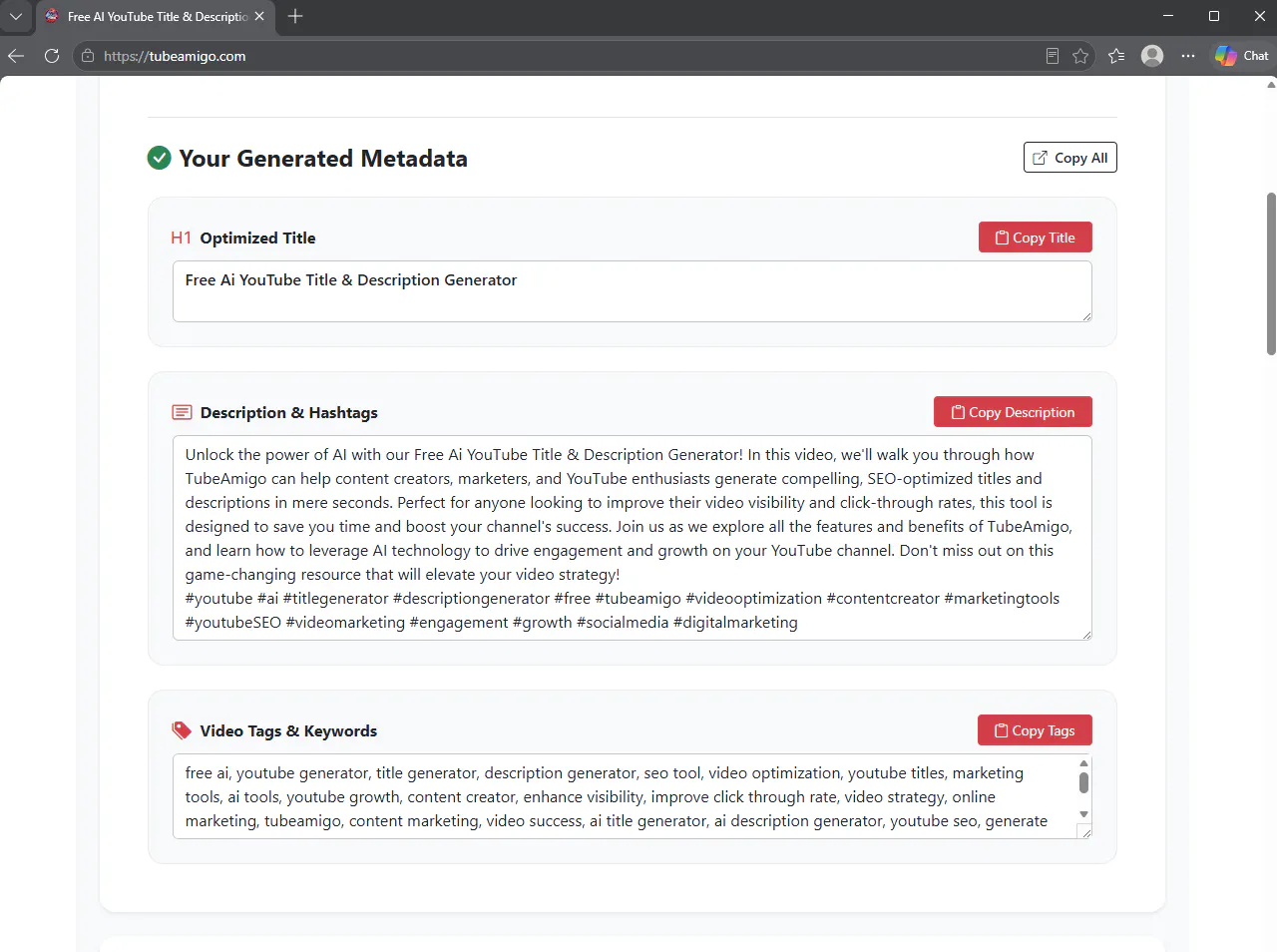The height and width of the screenshot is (952, 1277).
Task: Click the page vertical scrollbar thumb
Action: click(1271, 273)
